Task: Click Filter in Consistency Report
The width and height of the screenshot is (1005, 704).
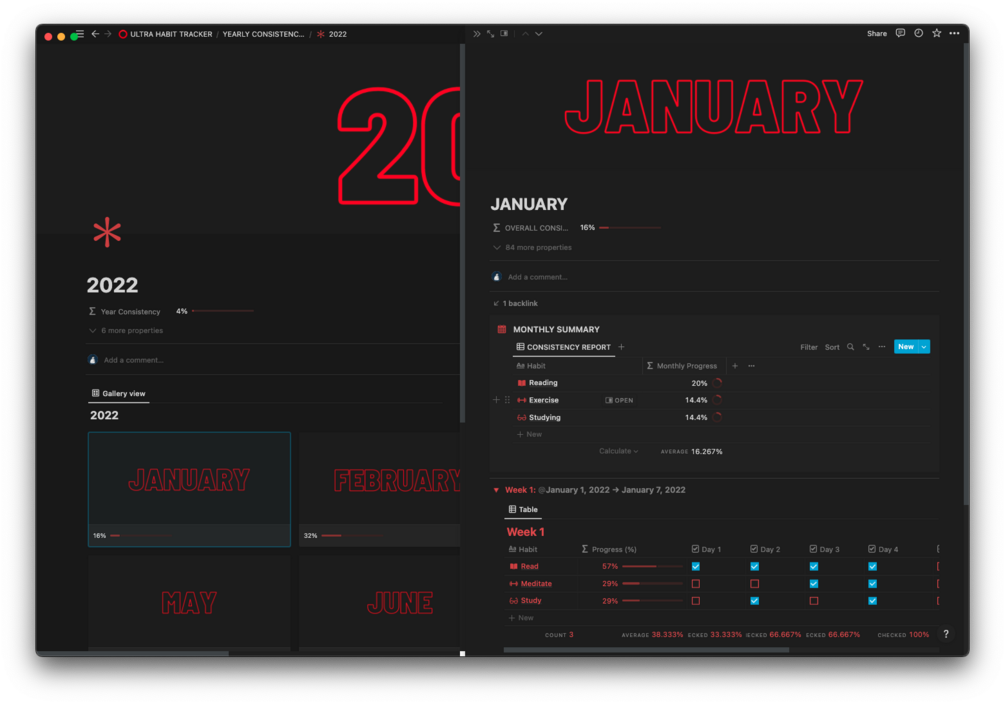Action: tap(809, 347)
